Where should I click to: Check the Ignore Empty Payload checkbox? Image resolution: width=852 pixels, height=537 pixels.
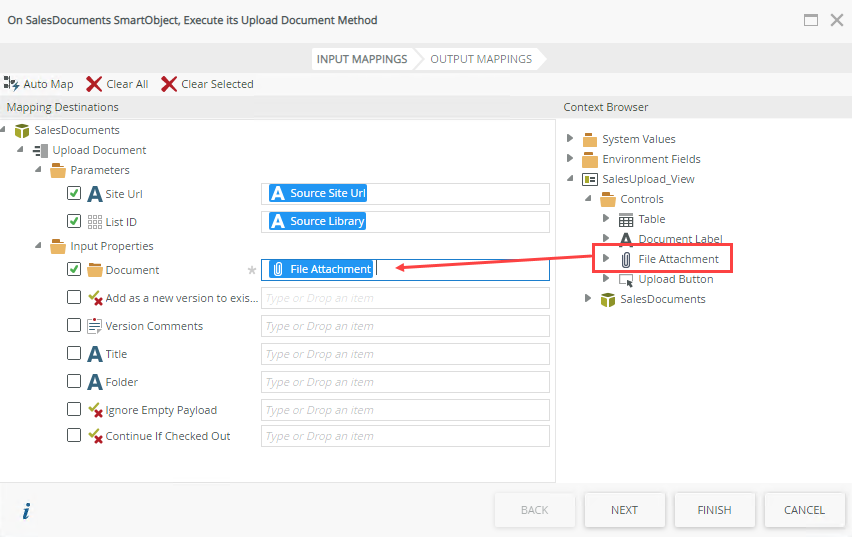74,410
